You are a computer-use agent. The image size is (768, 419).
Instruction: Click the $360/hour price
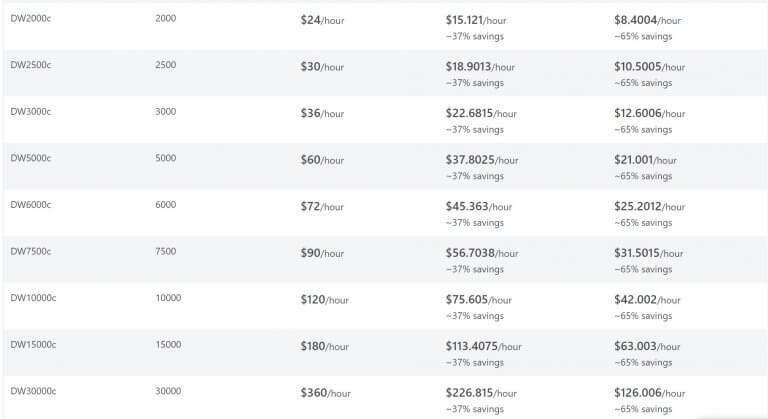tap(326, 393)
